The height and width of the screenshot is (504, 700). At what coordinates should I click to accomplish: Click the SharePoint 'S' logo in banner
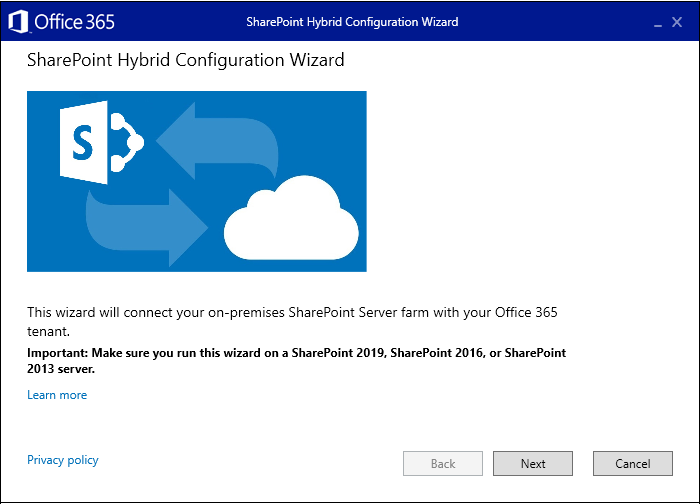[84, 142]
